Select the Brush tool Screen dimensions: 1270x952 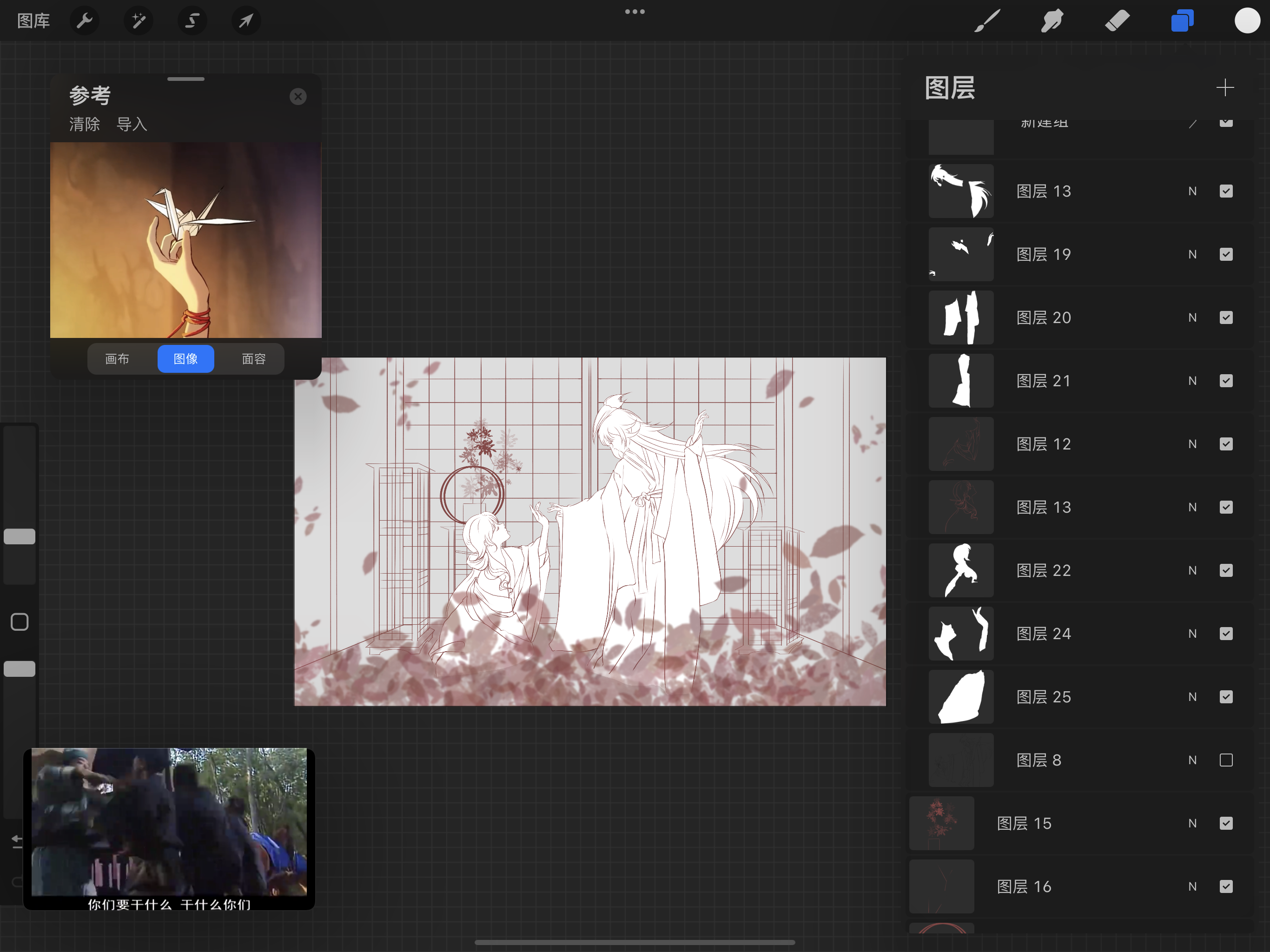click(987, 21)
